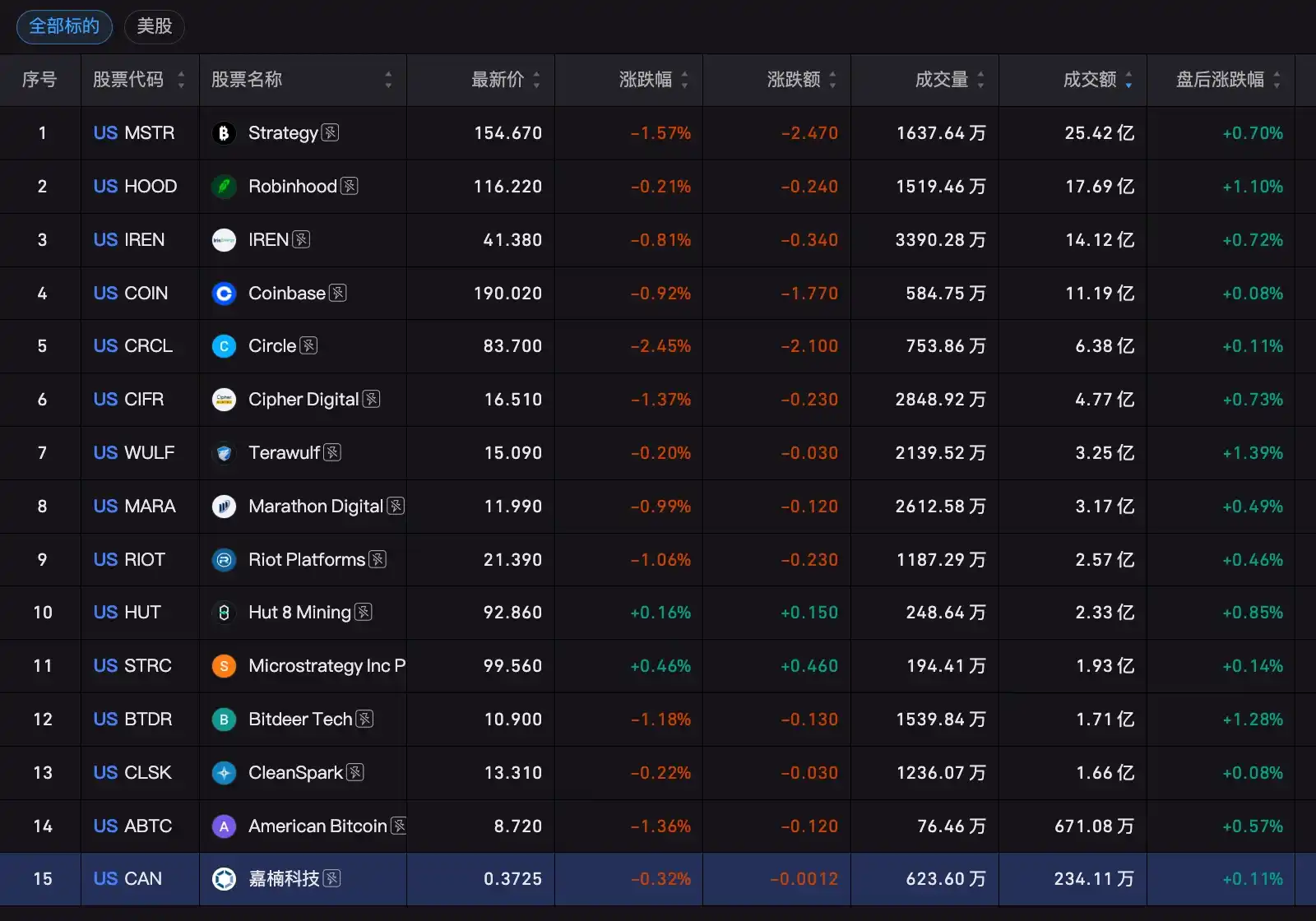The height and width of the screenshot is (921, 1316).
Task: Click the change amount -0.0012
Action: (x=804, y=879)
